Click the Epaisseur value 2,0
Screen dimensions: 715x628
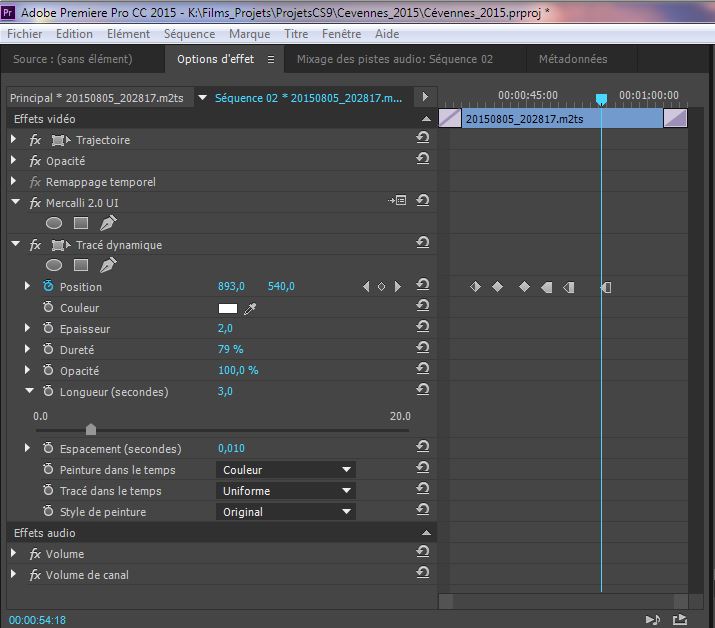click(225, 329)
